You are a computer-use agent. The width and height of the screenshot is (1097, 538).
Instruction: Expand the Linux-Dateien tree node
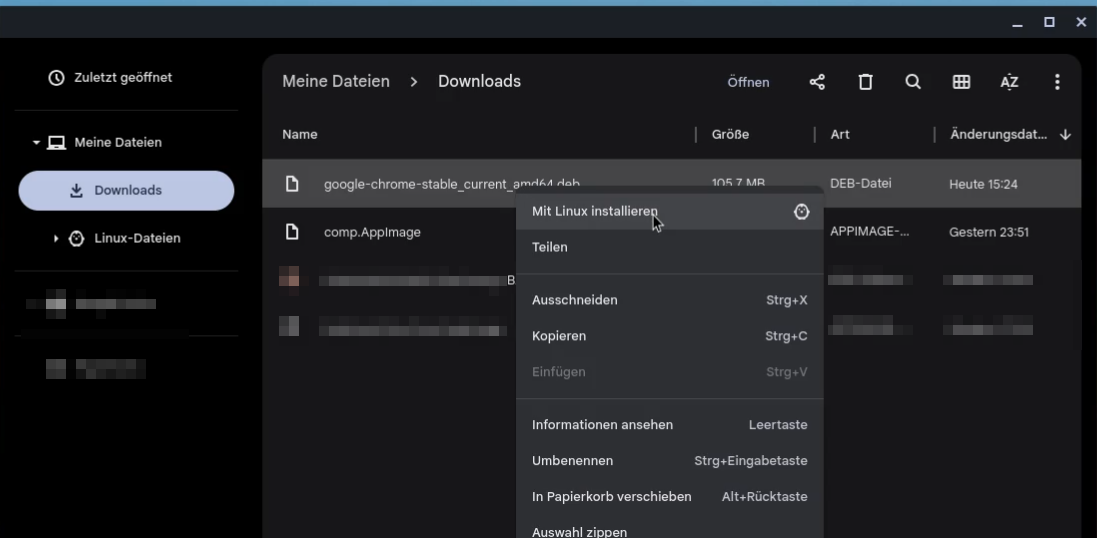56,239
